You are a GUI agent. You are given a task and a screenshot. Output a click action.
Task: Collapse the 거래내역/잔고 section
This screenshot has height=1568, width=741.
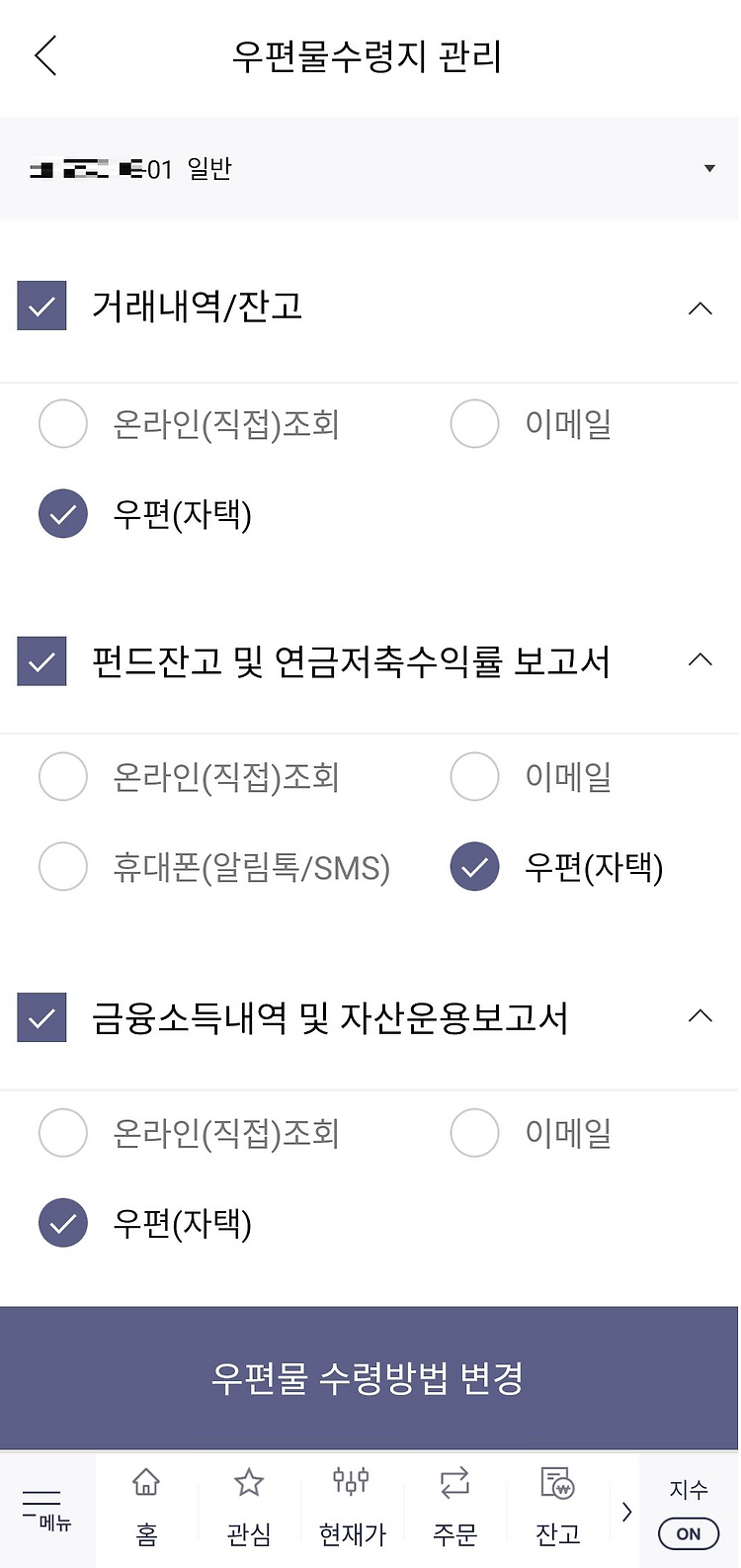point(700,308)
